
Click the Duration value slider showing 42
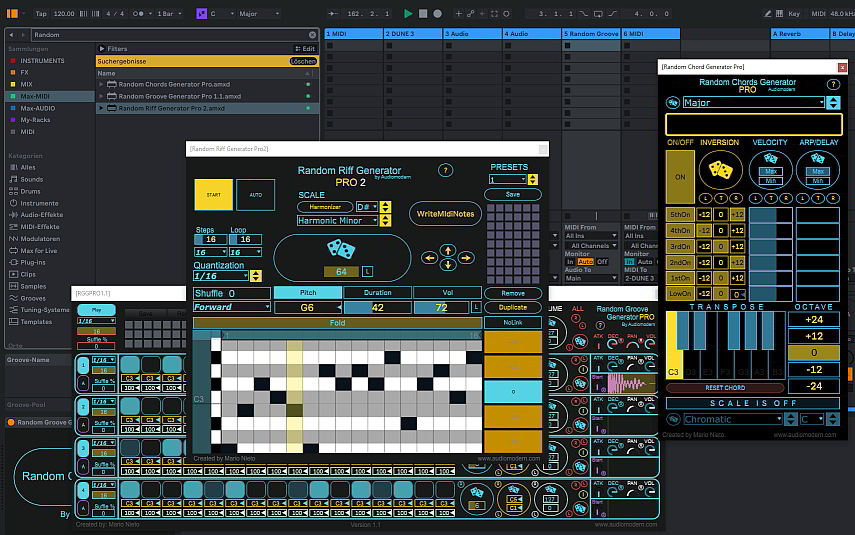377,308
